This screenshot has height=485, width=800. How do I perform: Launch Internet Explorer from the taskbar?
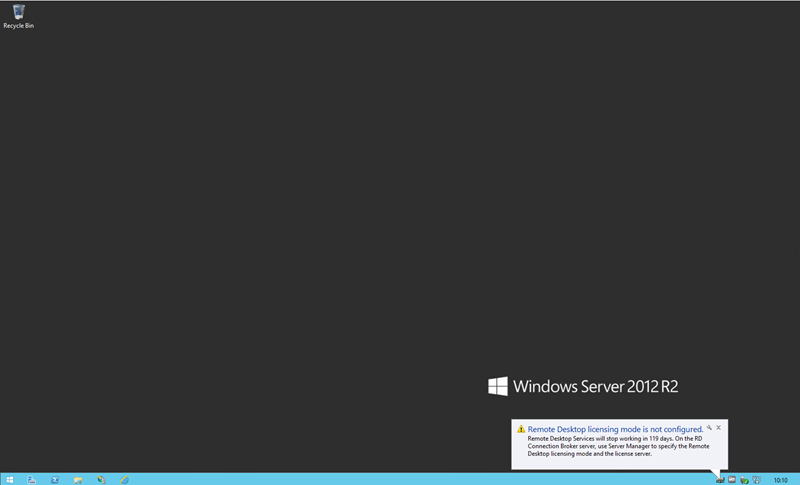(124, 479)
